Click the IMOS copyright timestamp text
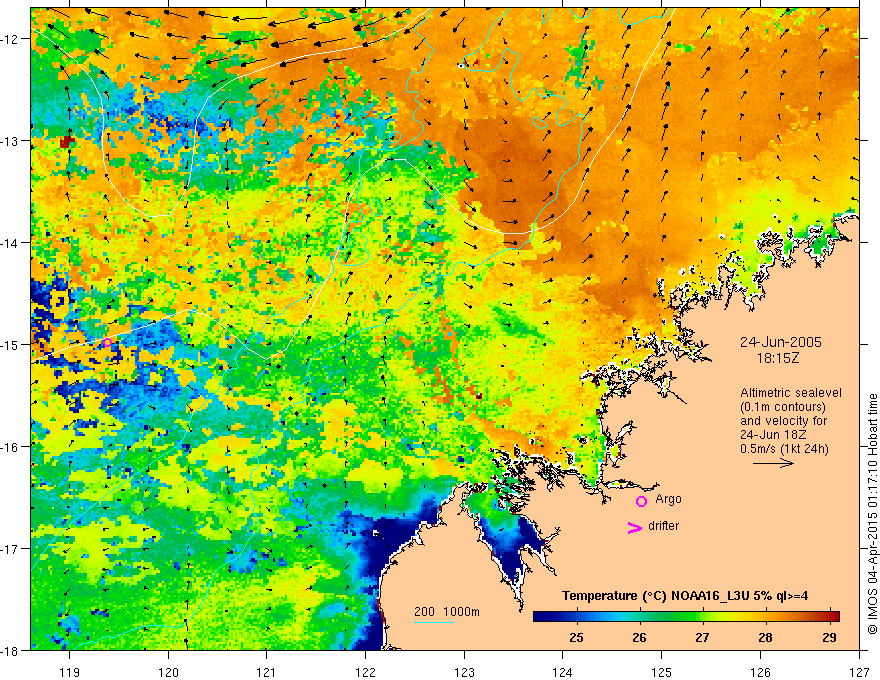Image resolution: width=880 pixels, height=680 pixels. click(x=873, y=514)
